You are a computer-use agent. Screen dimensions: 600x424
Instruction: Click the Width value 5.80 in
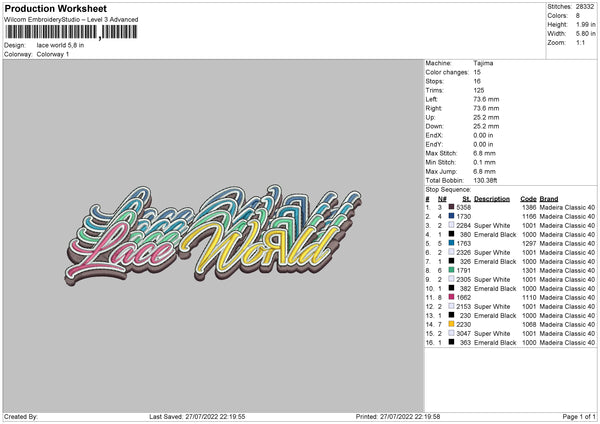585,34
